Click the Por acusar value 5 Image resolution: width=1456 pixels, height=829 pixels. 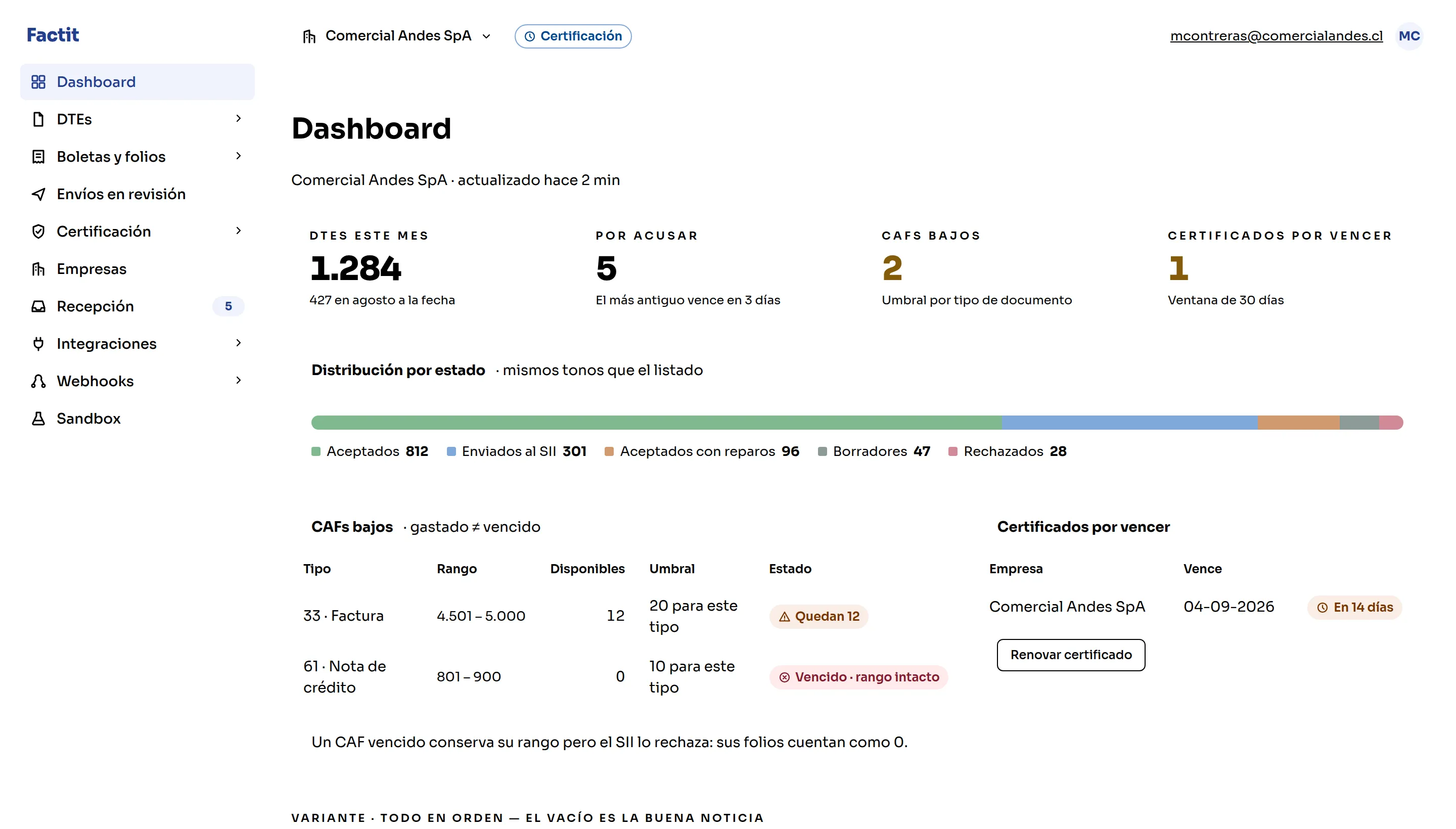pyautogui.click(x=607, y=268)
